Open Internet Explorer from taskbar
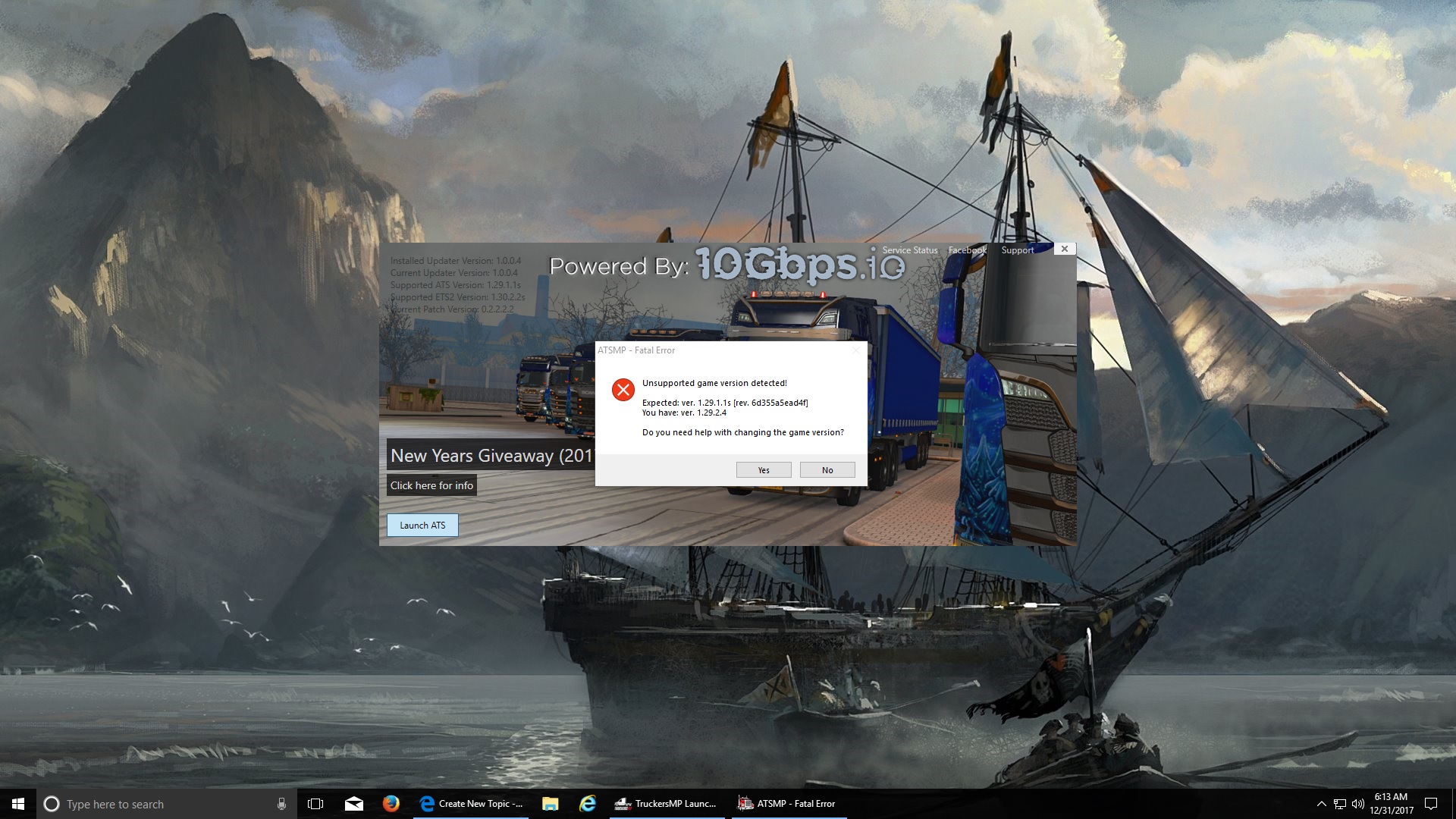 (x=588, y=804)
